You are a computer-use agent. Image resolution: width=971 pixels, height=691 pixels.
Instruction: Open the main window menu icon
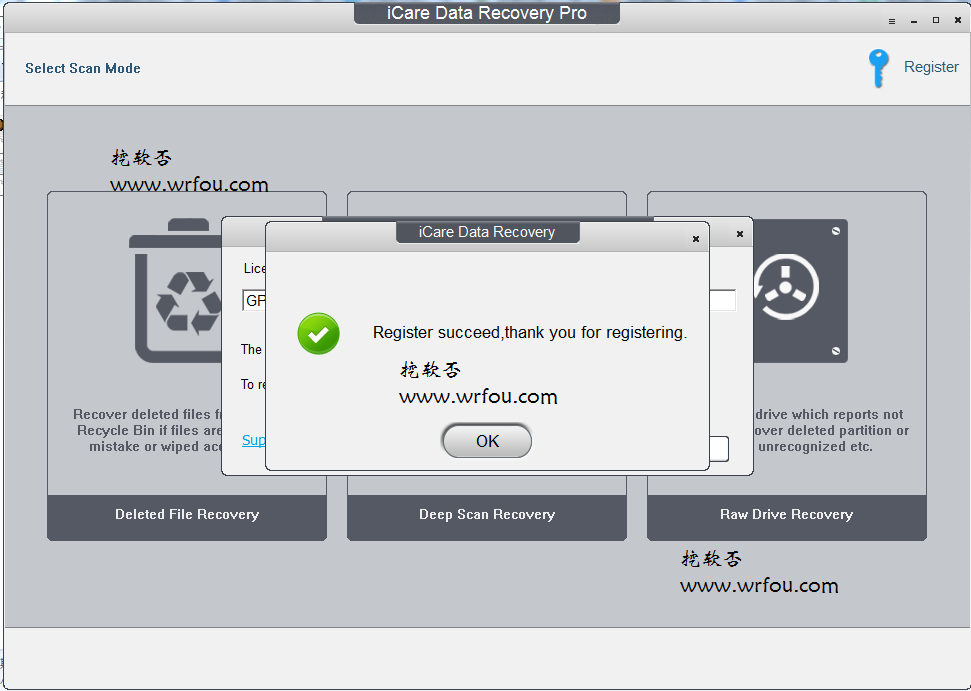pyautogui.click(x=892, y=21)
